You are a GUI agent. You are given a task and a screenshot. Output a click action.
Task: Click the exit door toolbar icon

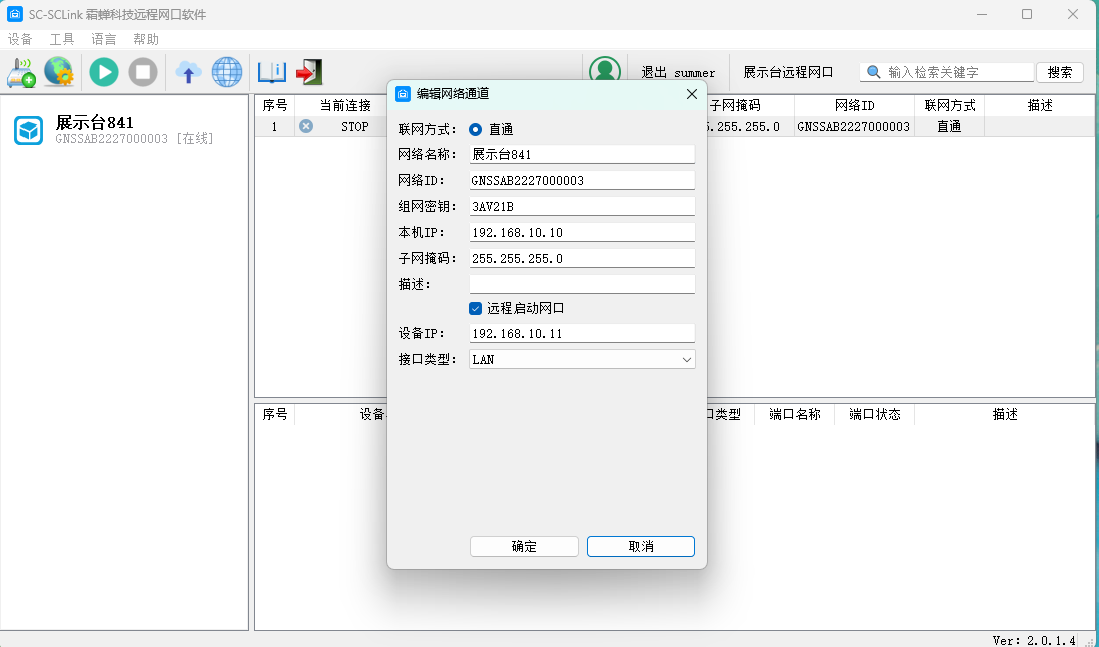pyautogui.click(x=309, y=71)
